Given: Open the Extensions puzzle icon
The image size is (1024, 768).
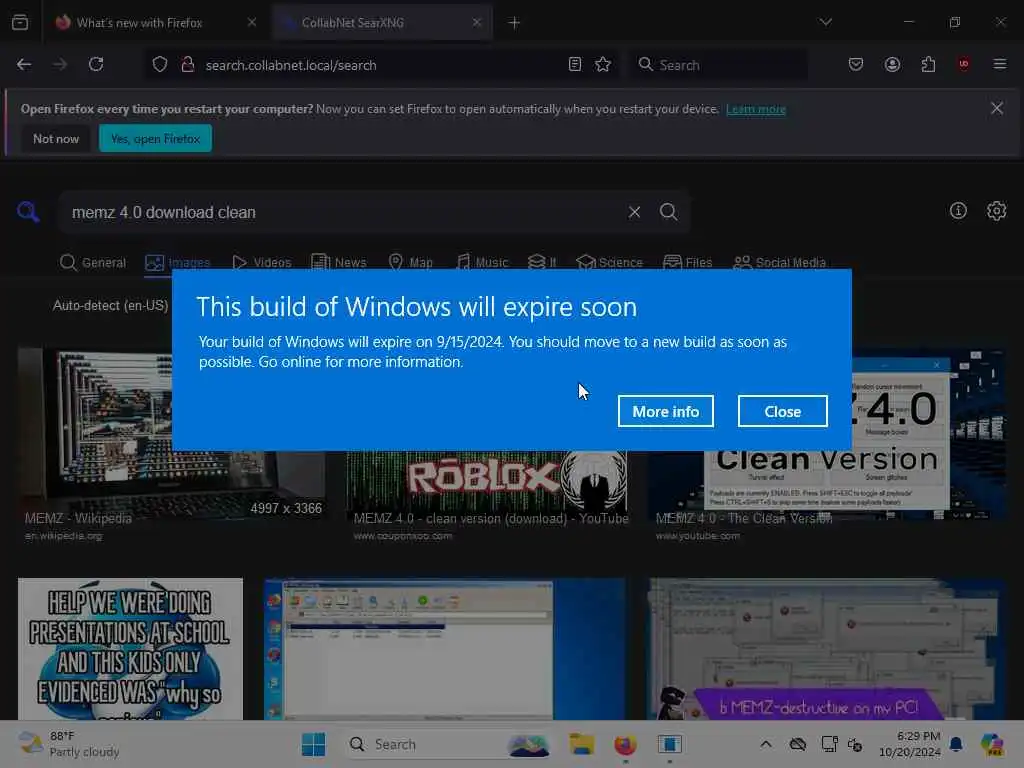Looking at the screenshot, I should 928,64.
